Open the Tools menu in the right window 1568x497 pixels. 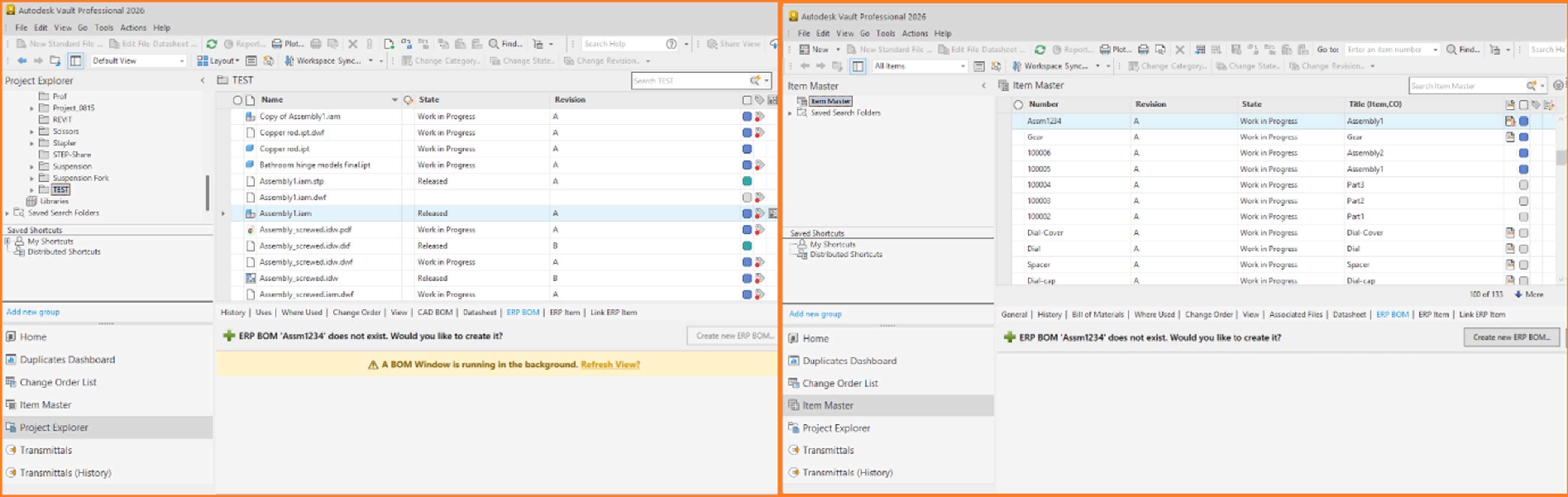click(x=885, y=33)
